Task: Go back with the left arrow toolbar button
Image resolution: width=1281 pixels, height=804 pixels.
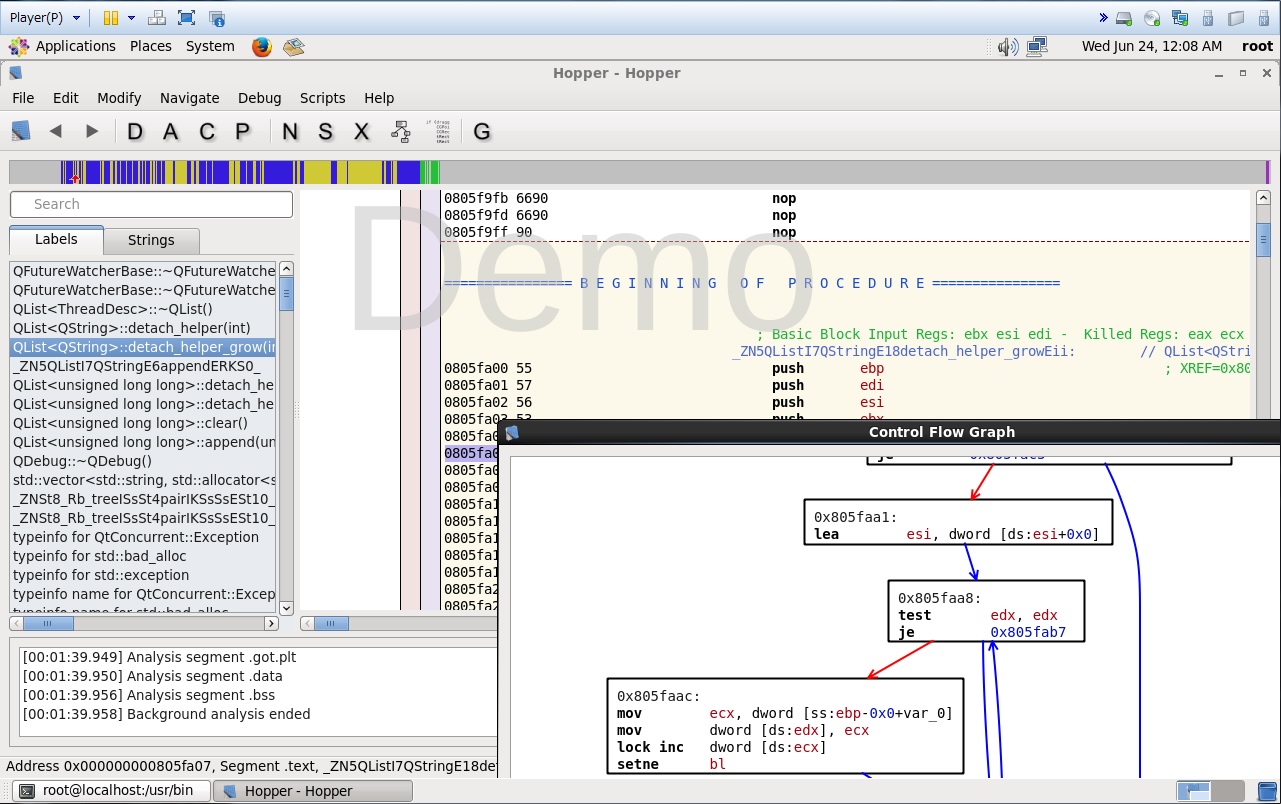Action: pyautogui.click(x=56, y=131)
